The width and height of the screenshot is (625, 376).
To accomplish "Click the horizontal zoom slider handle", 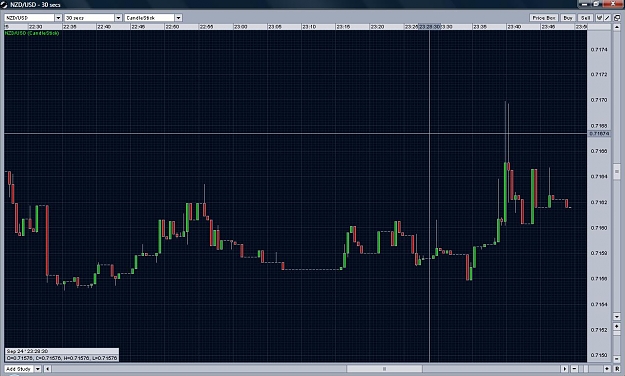I will point(585,369).
